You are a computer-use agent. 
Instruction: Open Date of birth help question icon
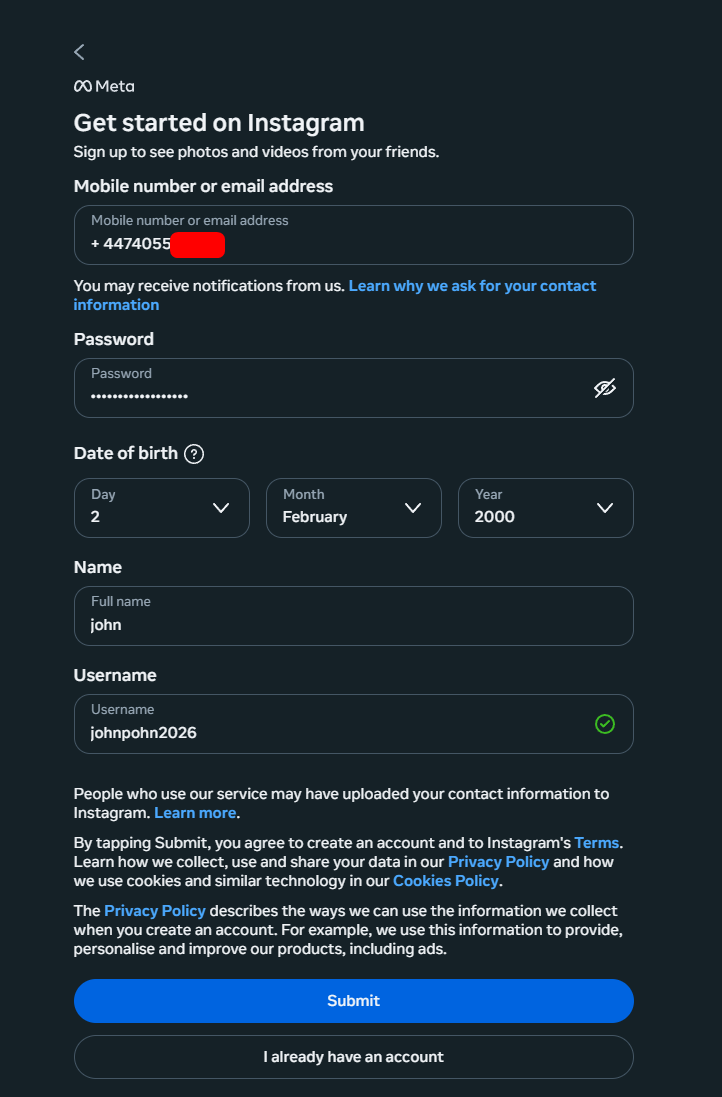pyautogui.click(x=194, y=454)
